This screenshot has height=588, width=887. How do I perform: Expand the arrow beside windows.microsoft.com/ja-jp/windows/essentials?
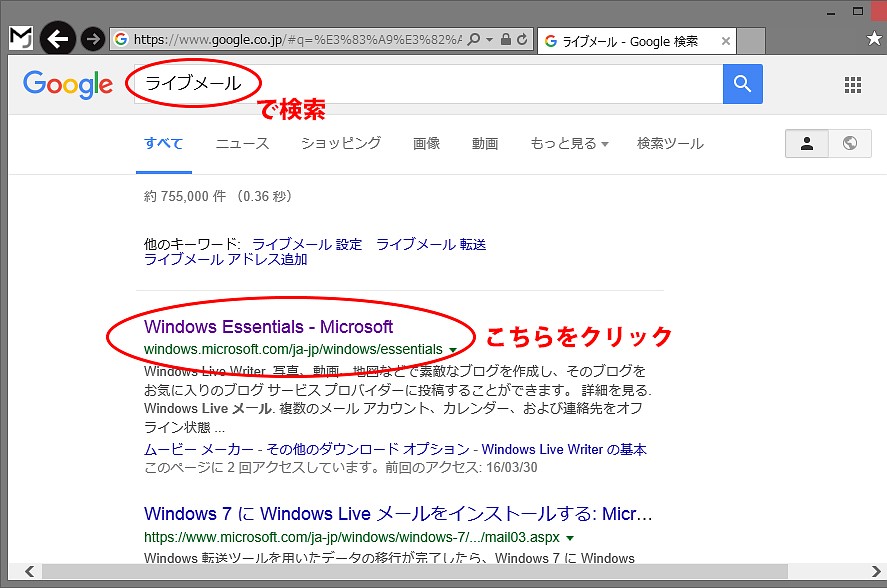click(x=453, y=350)
